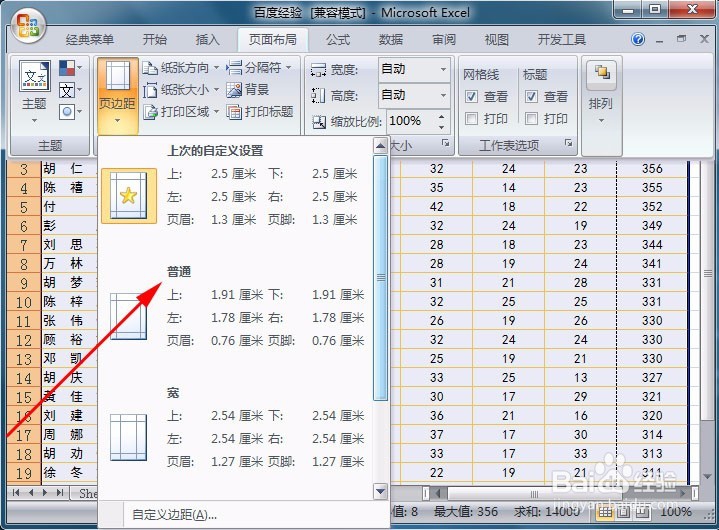Open the 高度 height combo box
719x530 pixels.
414,95
